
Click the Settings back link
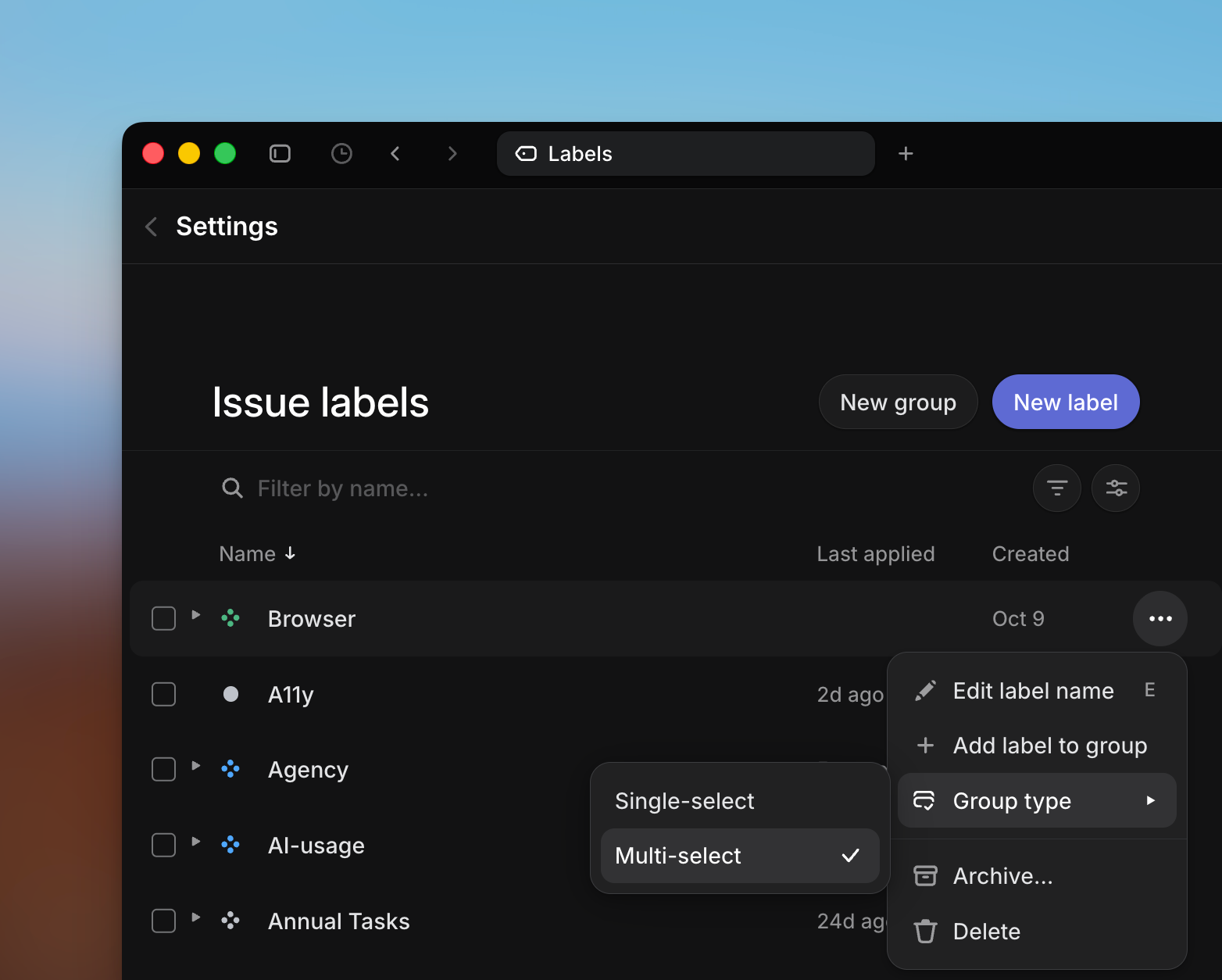227,227
